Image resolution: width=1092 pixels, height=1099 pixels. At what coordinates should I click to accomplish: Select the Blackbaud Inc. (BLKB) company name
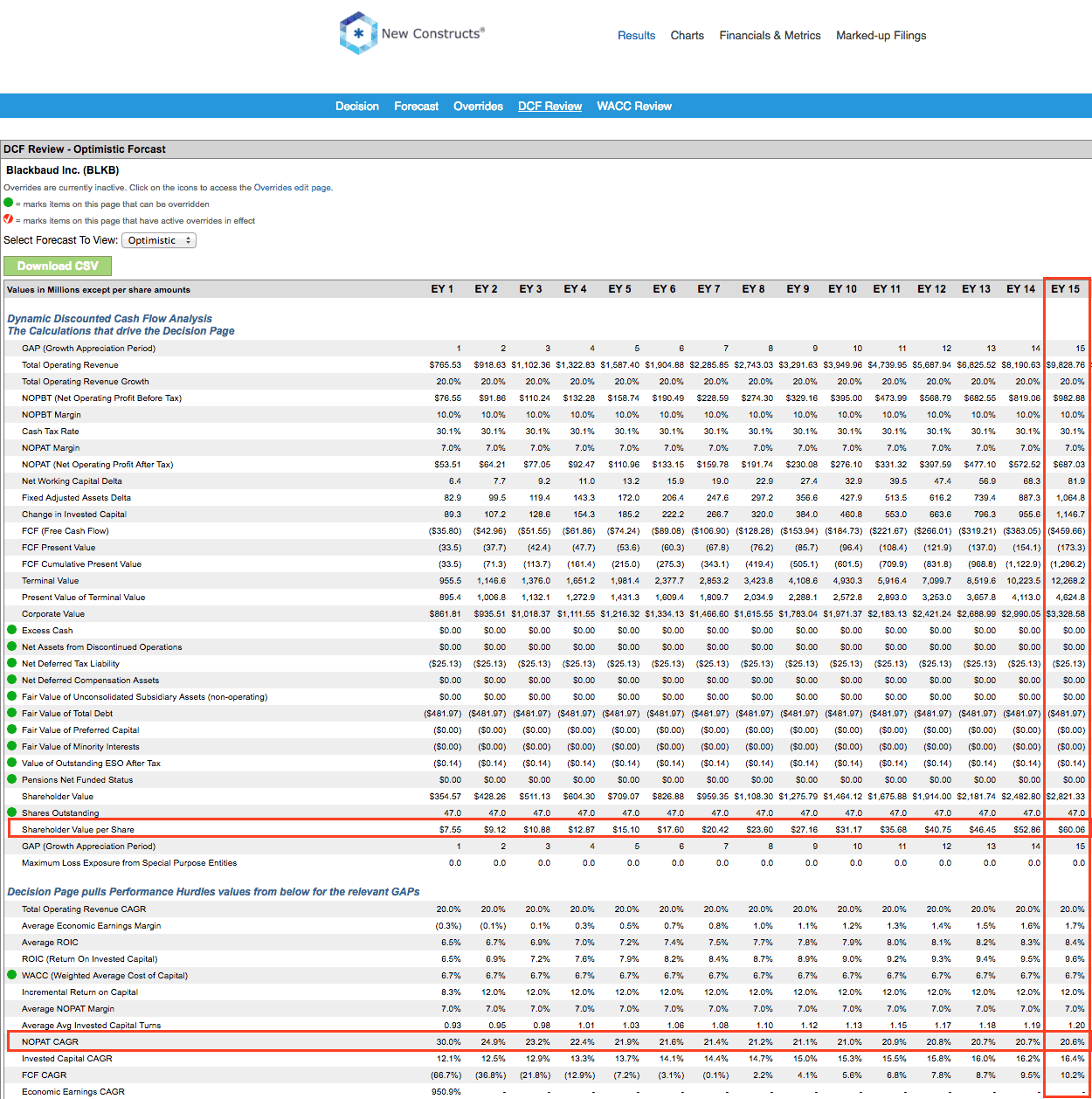point(63,170)
